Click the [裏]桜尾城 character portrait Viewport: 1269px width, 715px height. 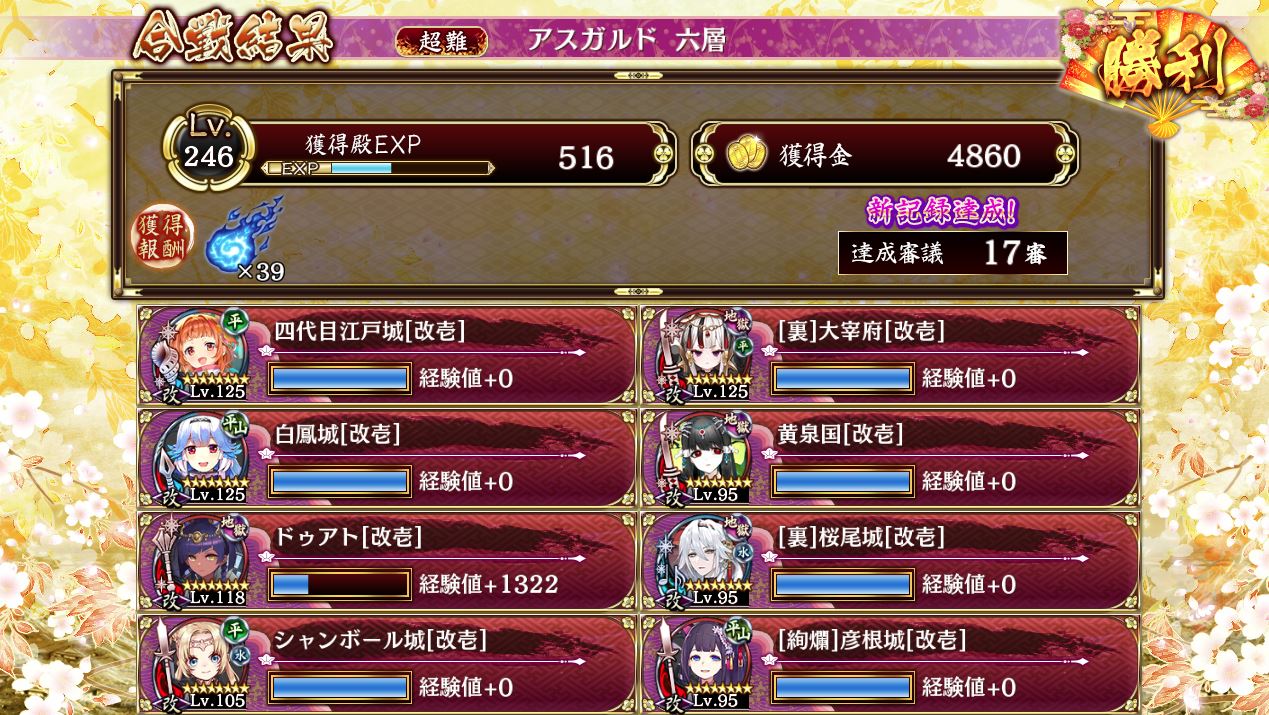[703, 561]
